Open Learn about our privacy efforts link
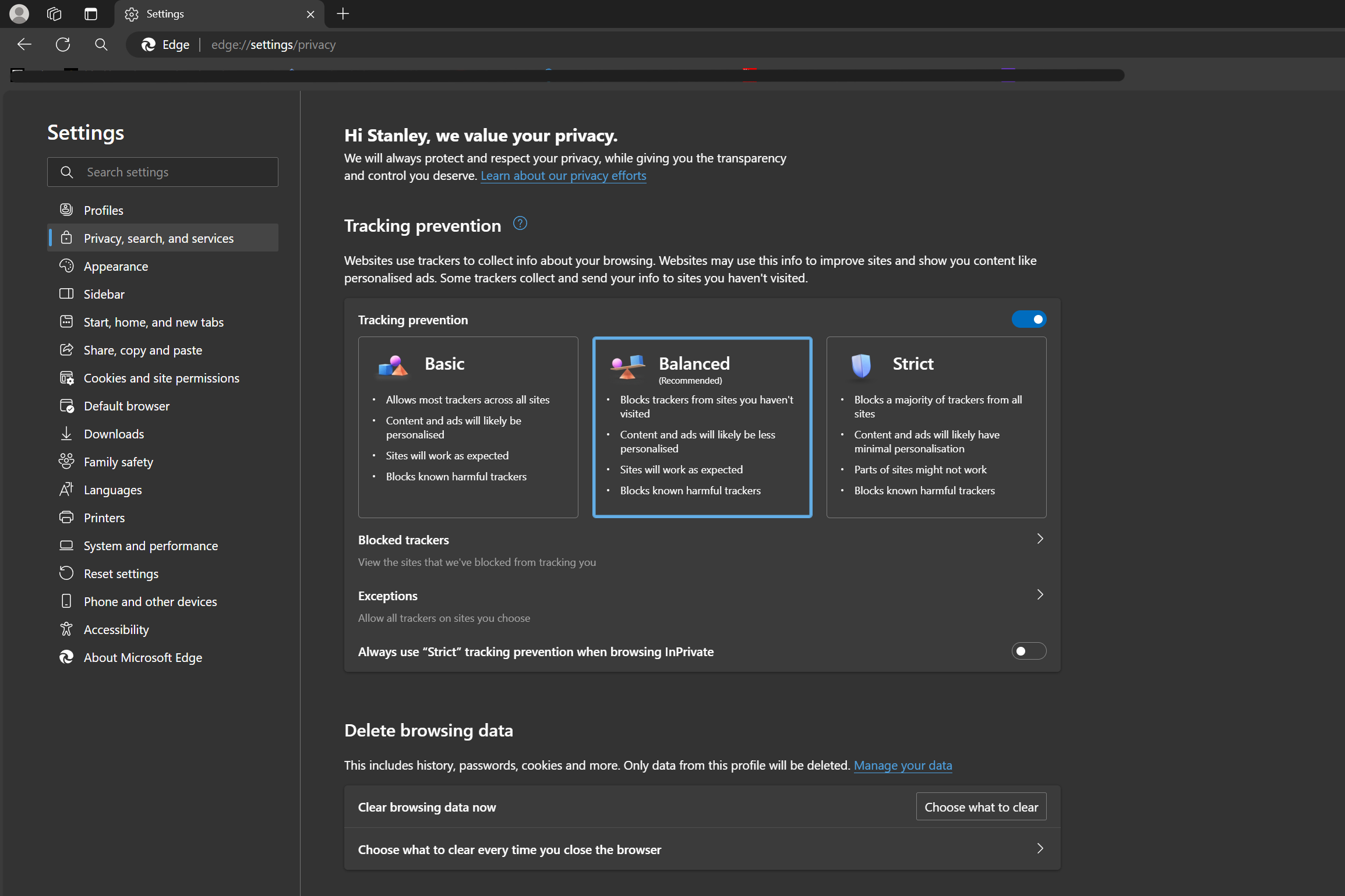Viewport: 1345px width, 896px height. pos(563,176)
